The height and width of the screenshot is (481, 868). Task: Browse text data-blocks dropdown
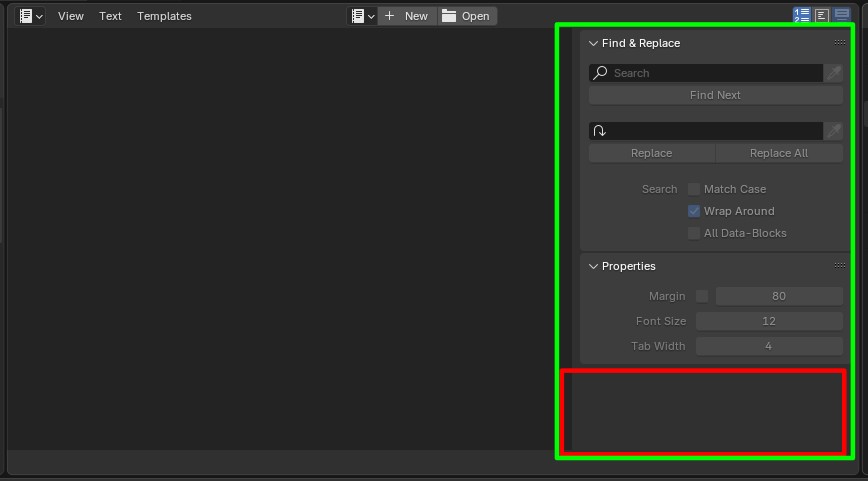pos(363,16)
